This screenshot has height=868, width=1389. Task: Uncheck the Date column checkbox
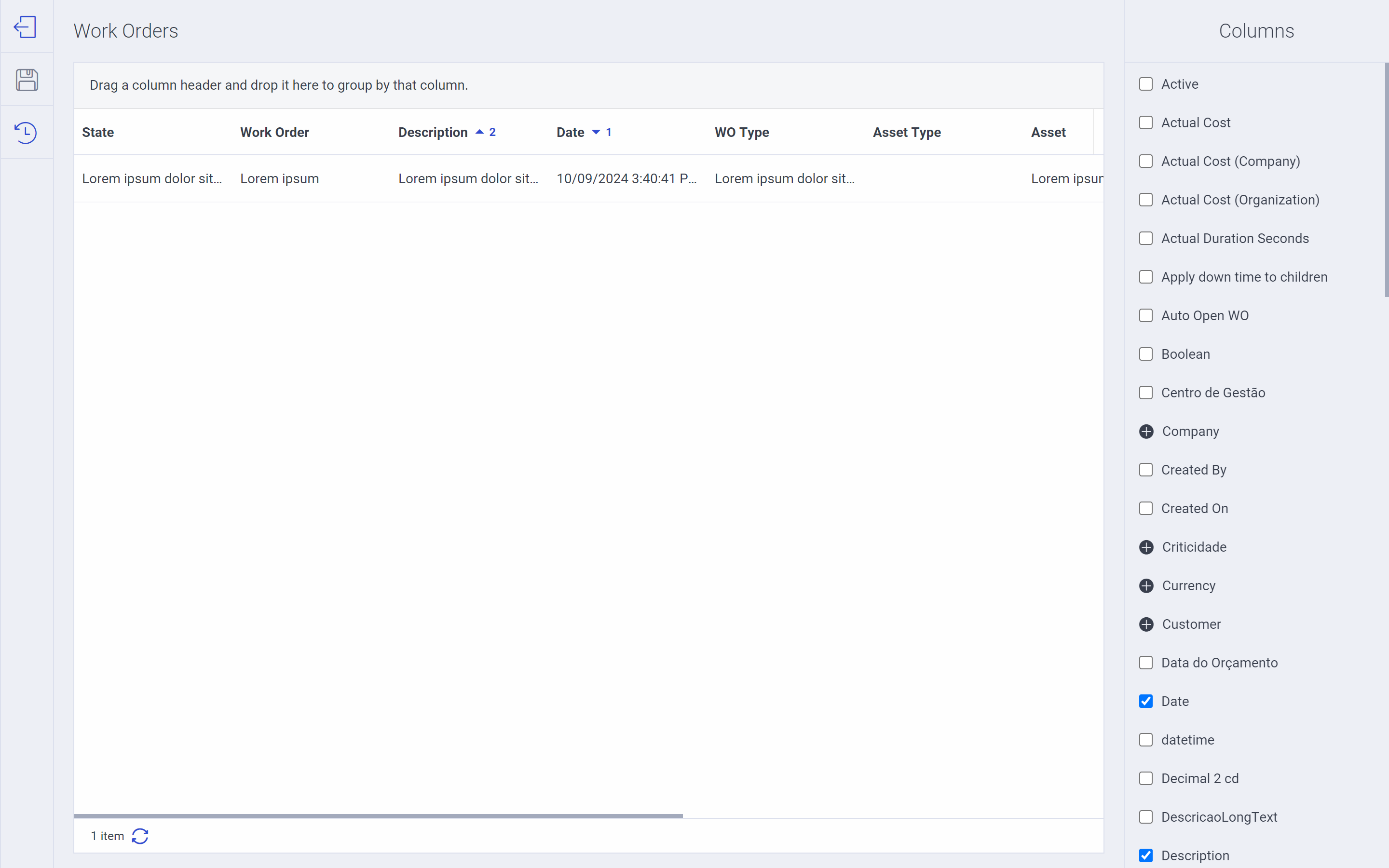tap(1145, 701)
